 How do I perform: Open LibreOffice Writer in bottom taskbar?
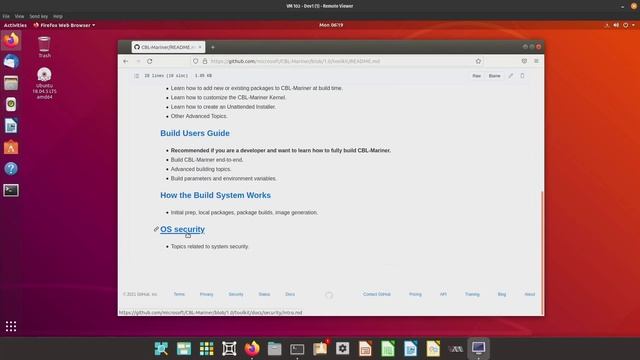(411, 349)
